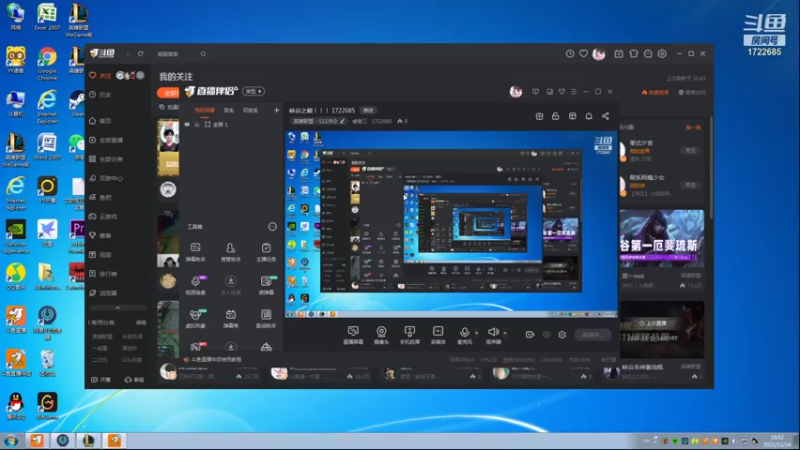Collapse the Douyu sidebar list with up chevron
Viewport: 800px width, 450px height.
click(x=118, y=308)
